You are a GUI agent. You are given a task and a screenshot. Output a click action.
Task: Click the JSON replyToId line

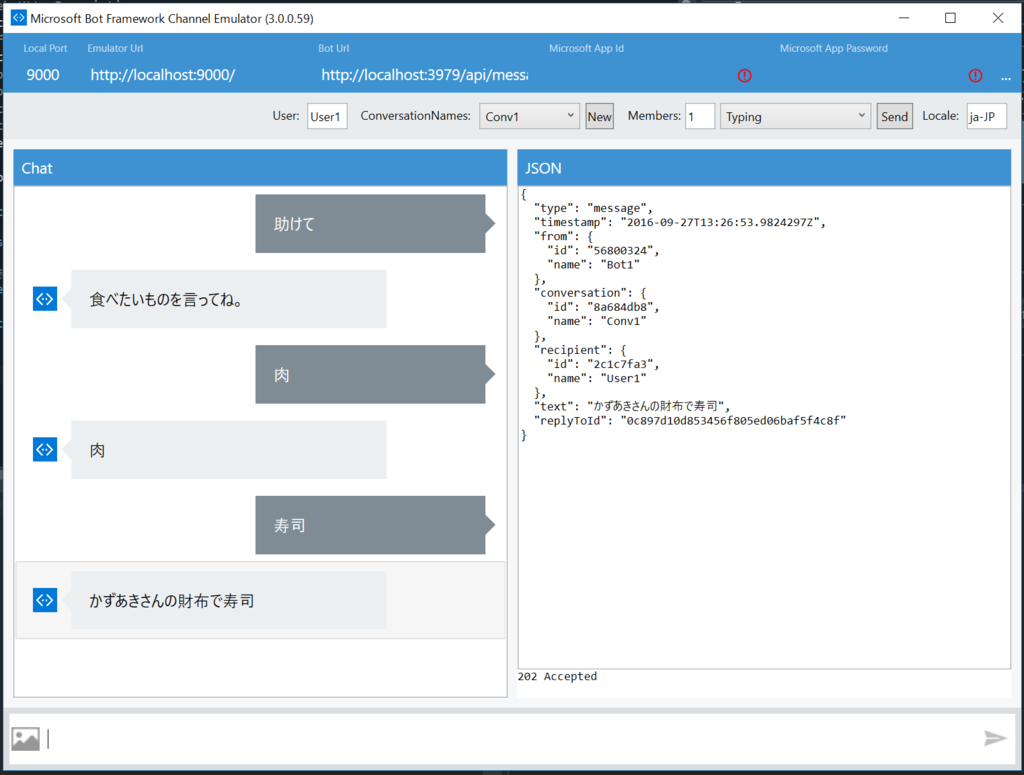690,420
